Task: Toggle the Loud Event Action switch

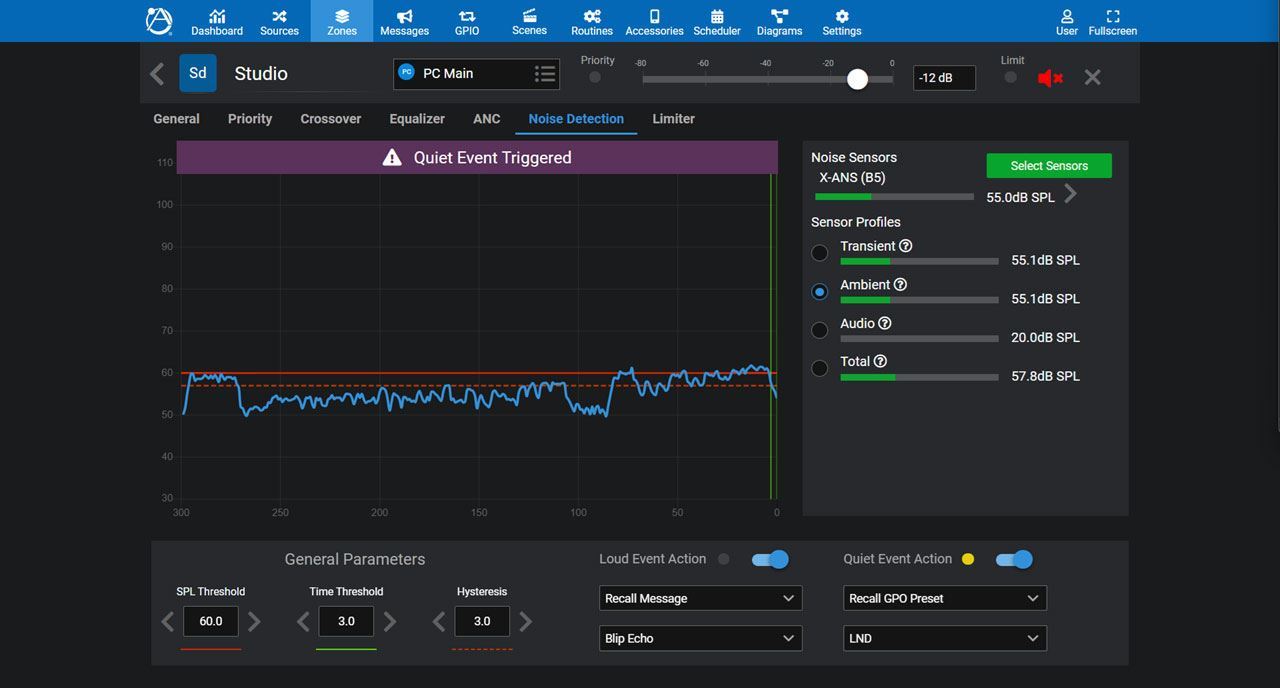Action: pyautogui.click(x=770, y=560)
